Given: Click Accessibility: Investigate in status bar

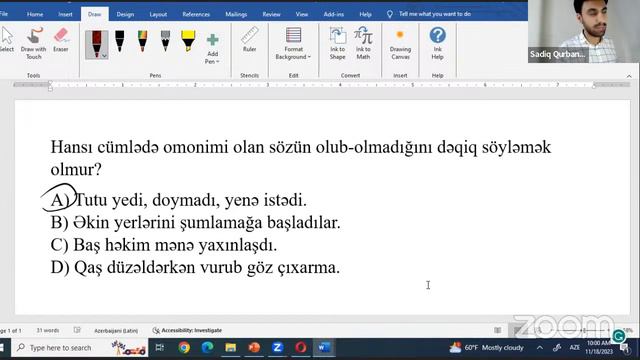Looking at the screenshot, I should point(187,330).
